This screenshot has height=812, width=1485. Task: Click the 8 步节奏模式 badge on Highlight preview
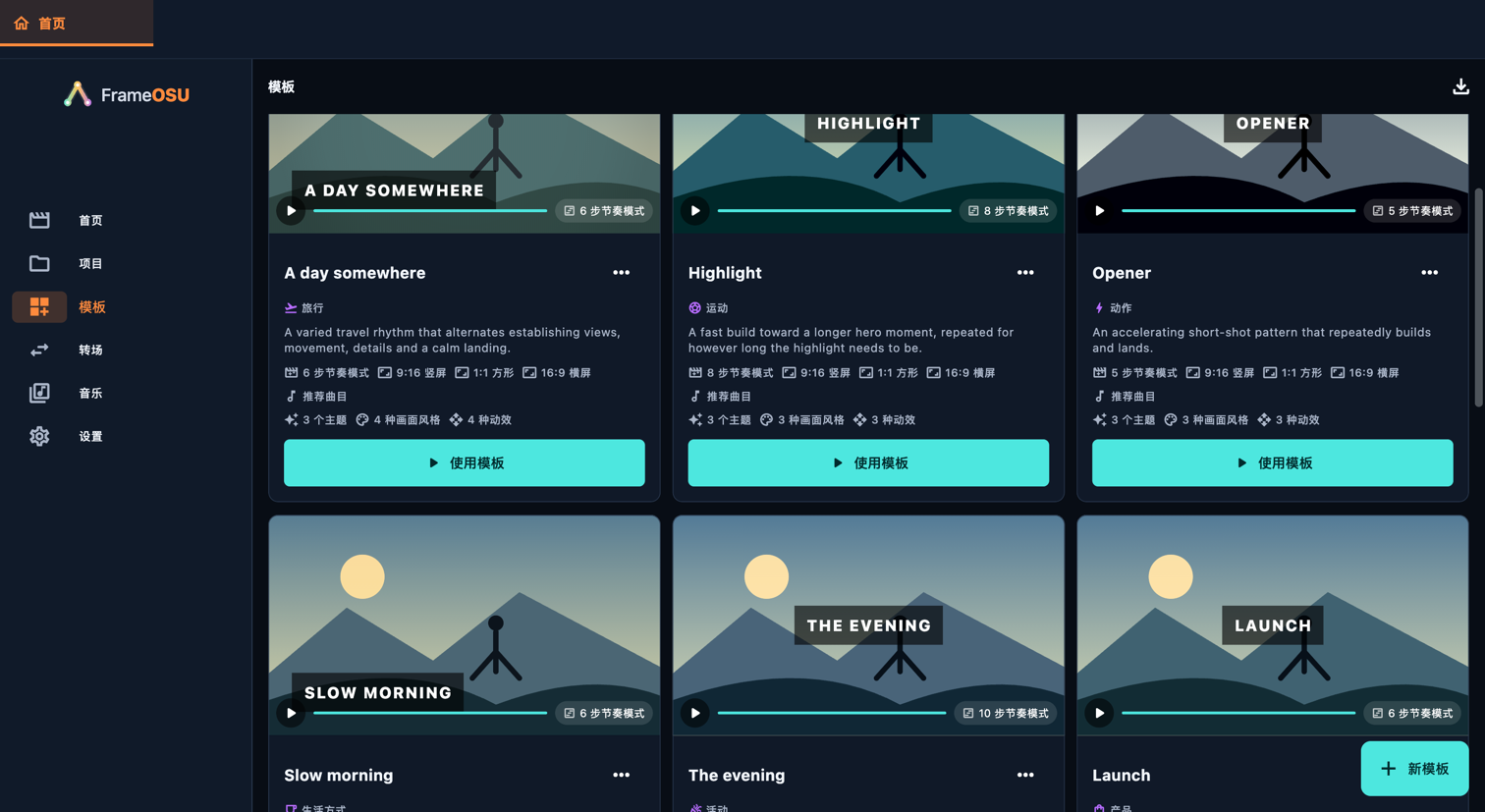tap(1009, 211)
